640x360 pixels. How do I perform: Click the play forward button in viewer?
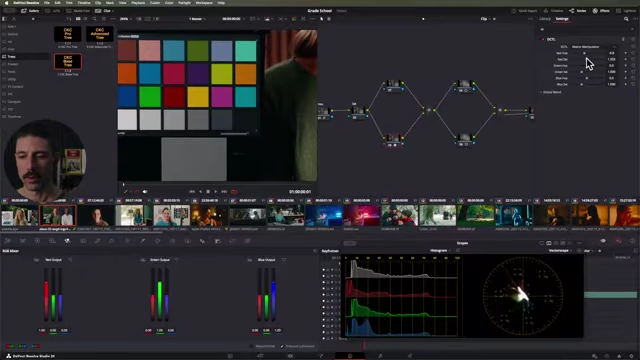pyautogui.click(x=216, y=191)
